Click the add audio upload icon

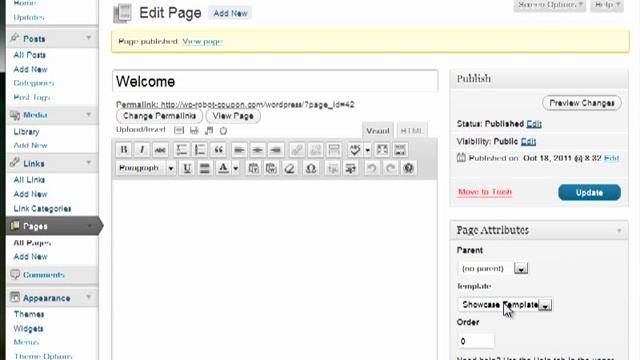click(x=209, y=130)
